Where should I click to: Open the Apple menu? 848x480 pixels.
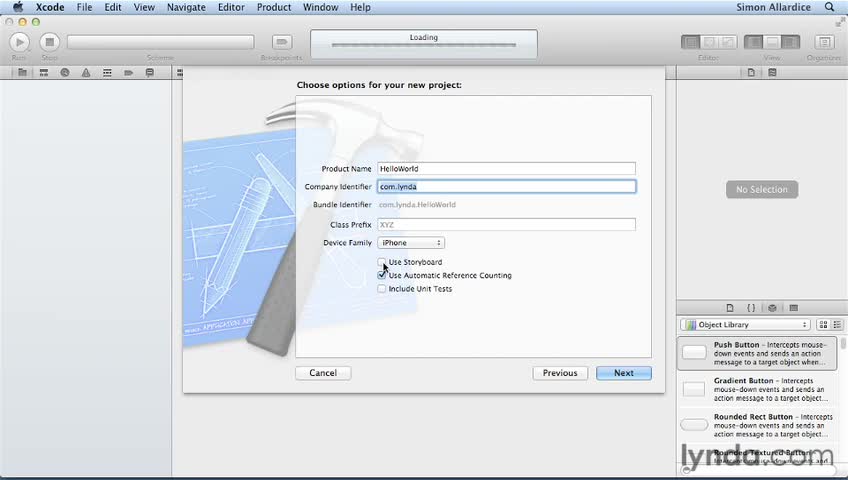(18, 7)
